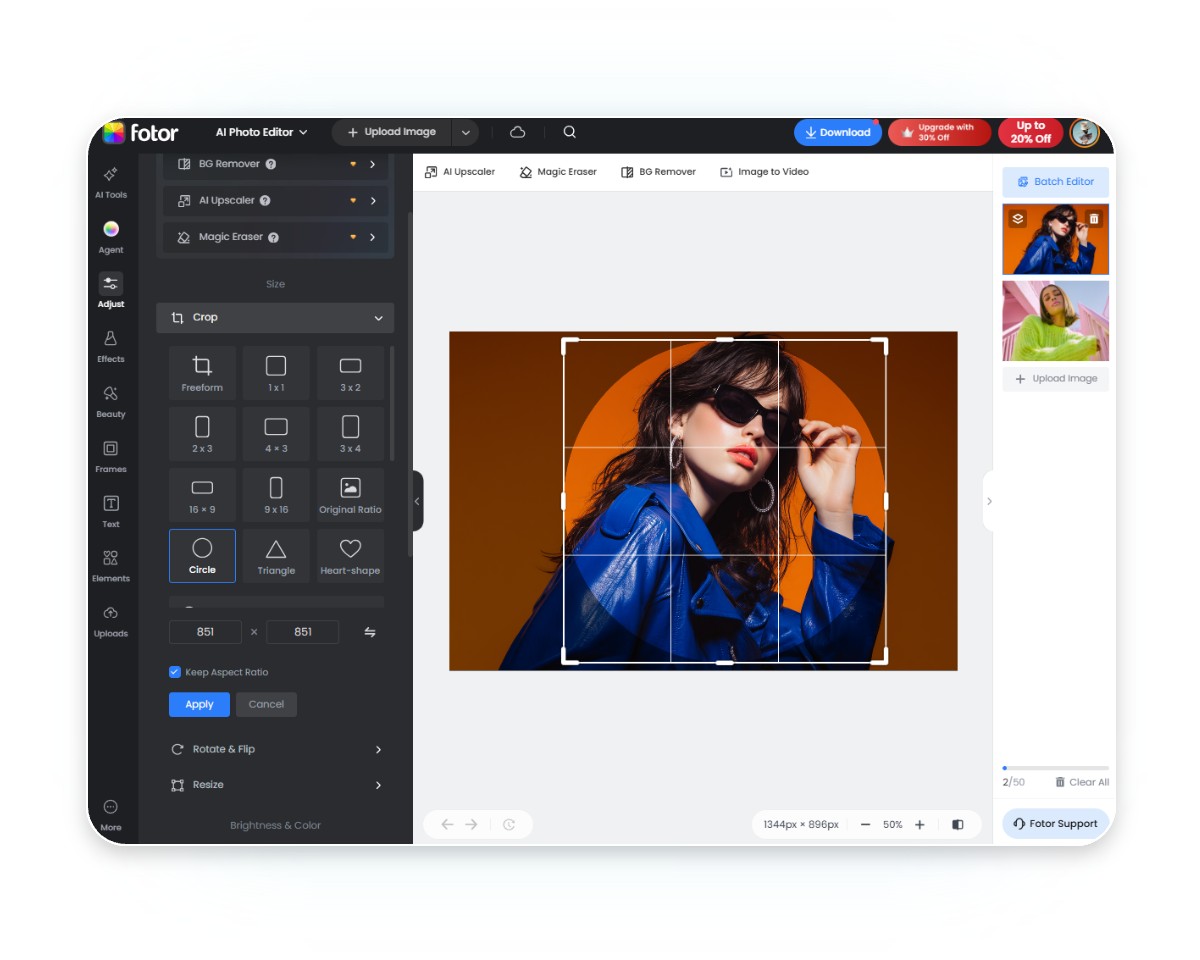The image size is (1200, 960).
Task: Open the AI Photo Editor dropdown menu
Action: 262,131
